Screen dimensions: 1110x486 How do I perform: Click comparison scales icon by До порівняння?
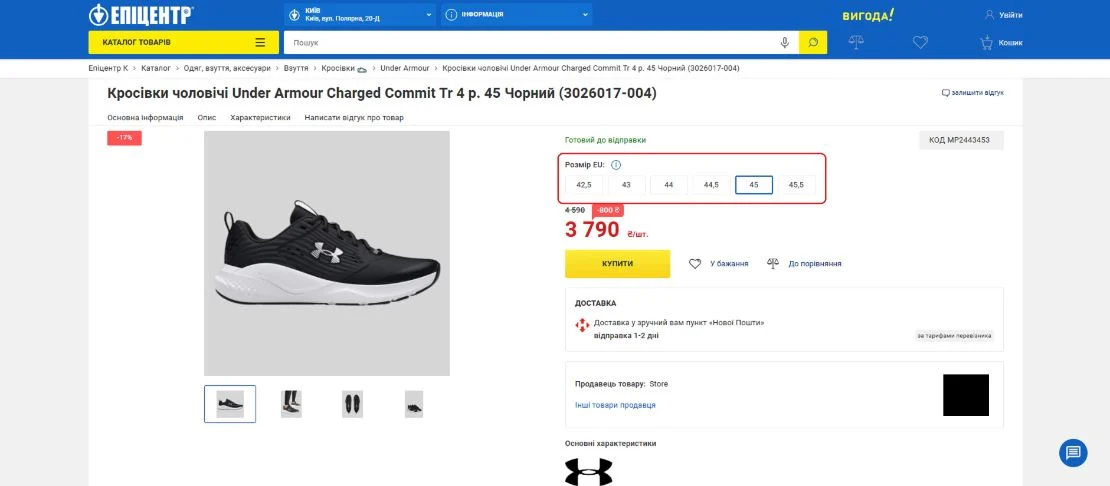pyautogui.click(x=773, y=263)
